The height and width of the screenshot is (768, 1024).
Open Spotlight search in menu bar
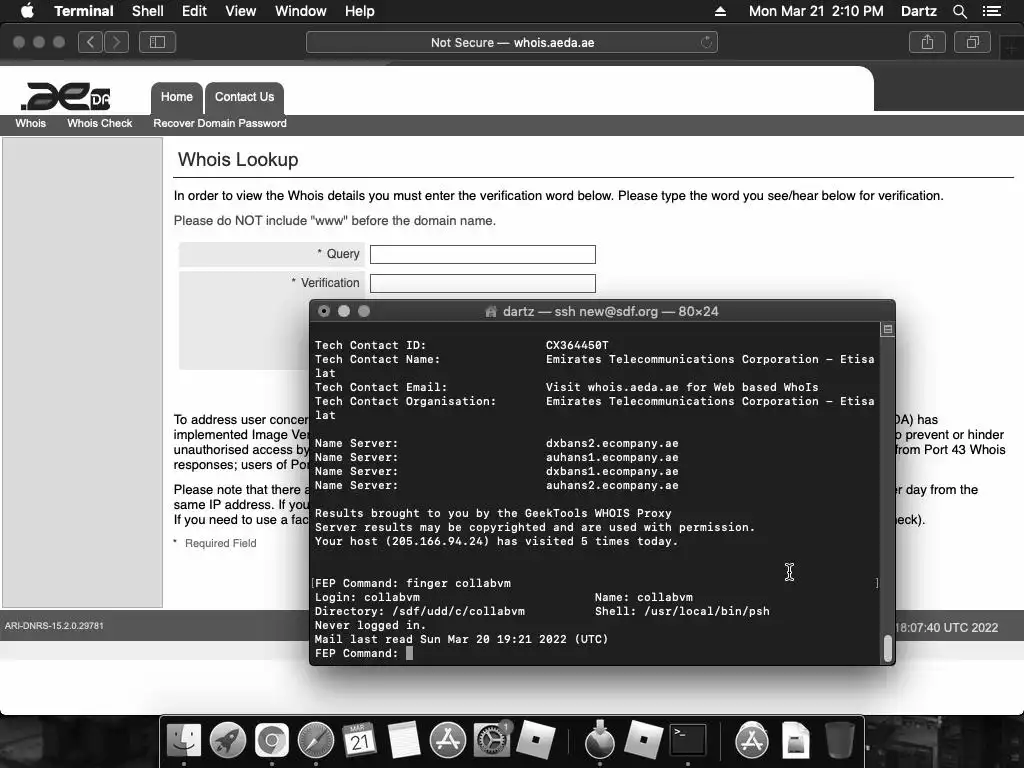click(x=959, y=11)
